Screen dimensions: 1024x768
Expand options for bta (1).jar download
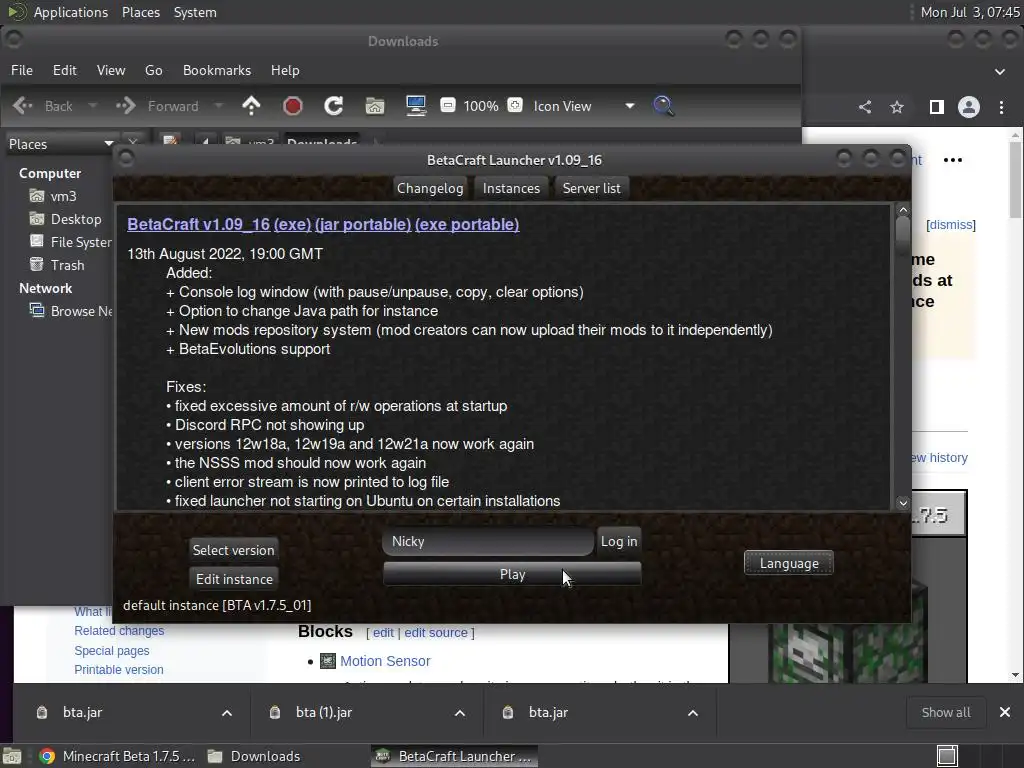tap(460, 712)
